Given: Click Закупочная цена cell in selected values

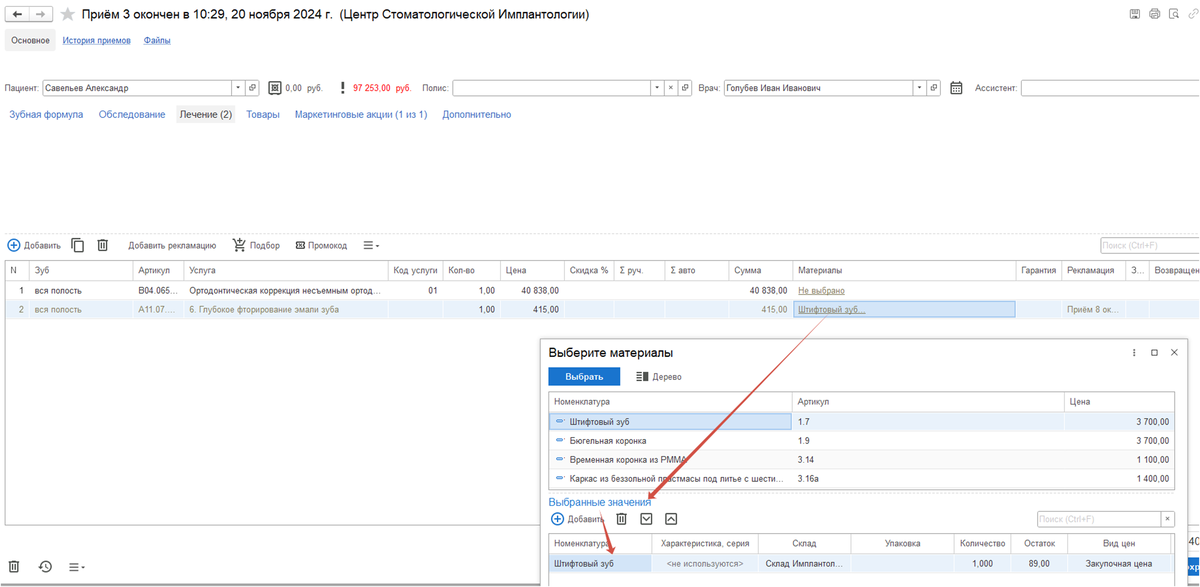Looking at the screenshot, I should tap(1118, 564).
